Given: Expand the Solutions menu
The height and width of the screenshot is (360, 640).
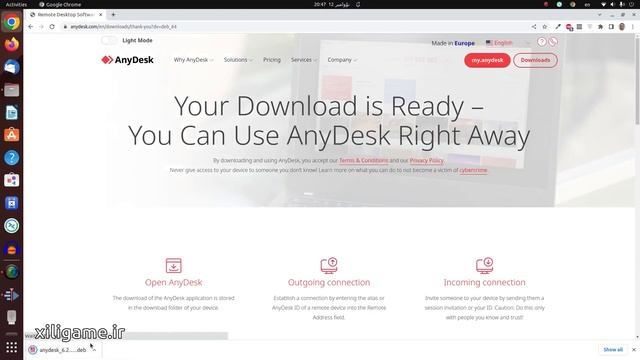Looking at the screenshot, I should [x=238, y=60].
